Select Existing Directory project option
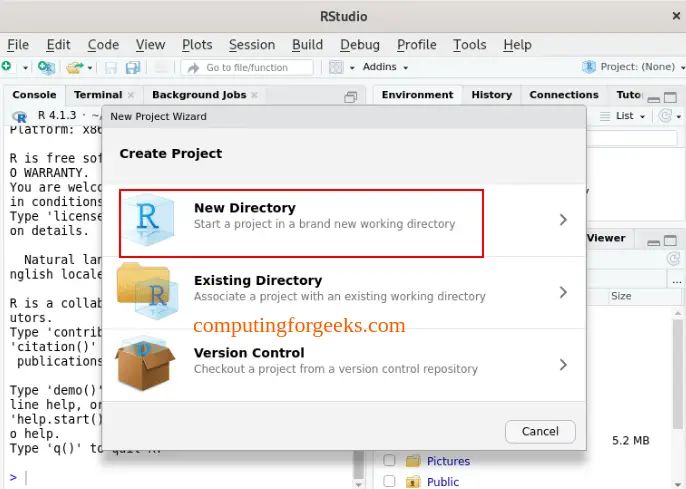This screenshot has height=489, width=686. [343, 292]
